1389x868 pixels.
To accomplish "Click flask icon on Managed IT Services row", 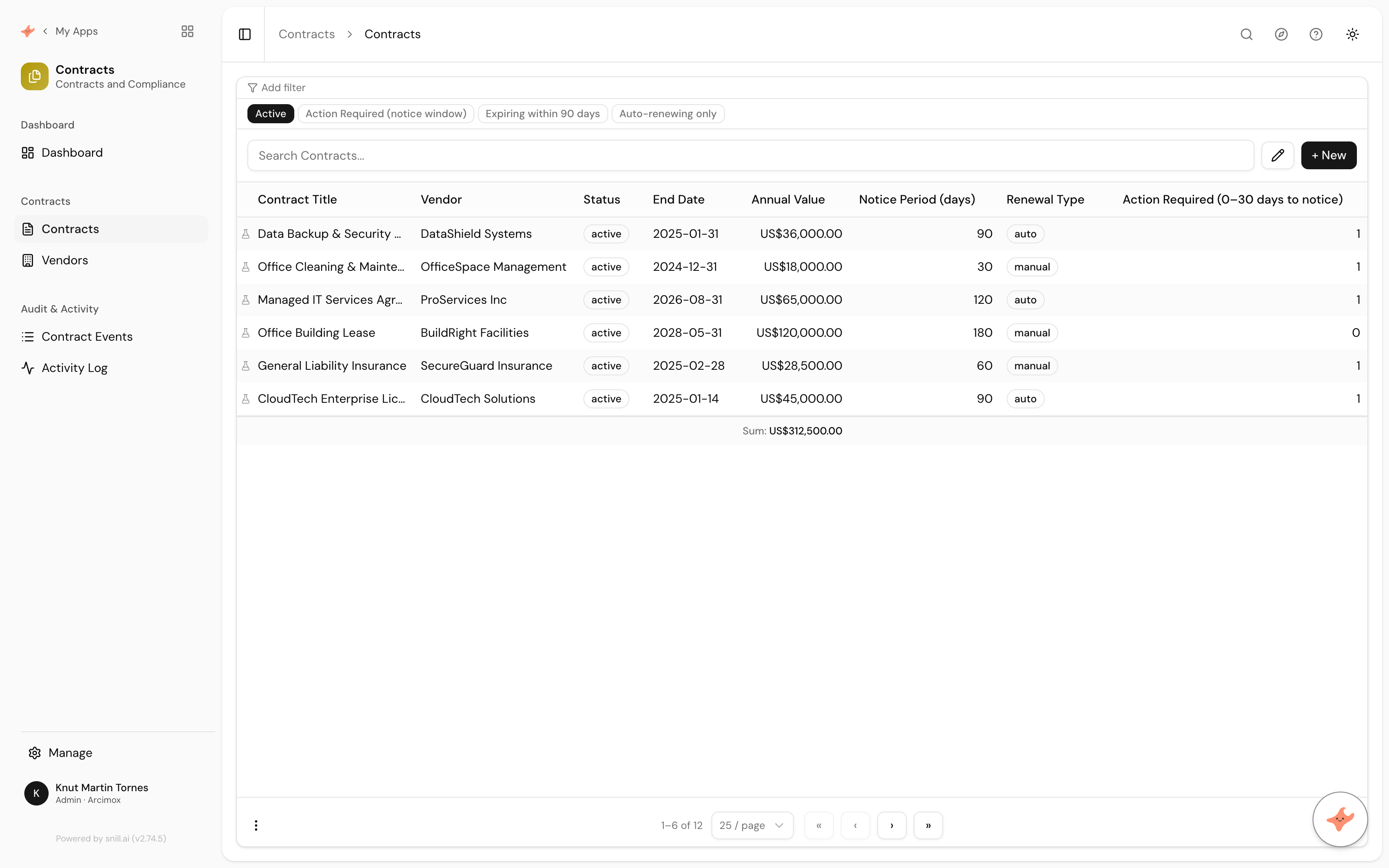I will click(x=246, y=299).
